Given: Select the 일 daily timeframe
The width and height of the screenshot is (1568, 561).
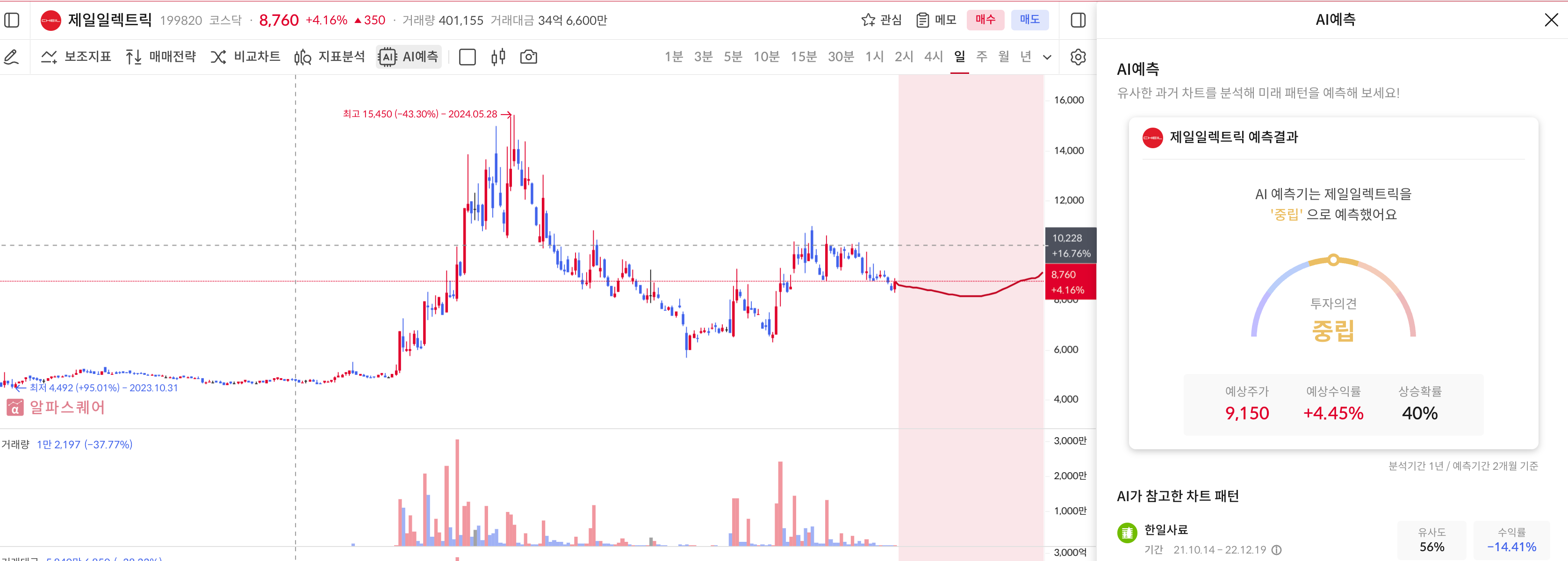Looking at the screenshot, I should tap(959, 57).
